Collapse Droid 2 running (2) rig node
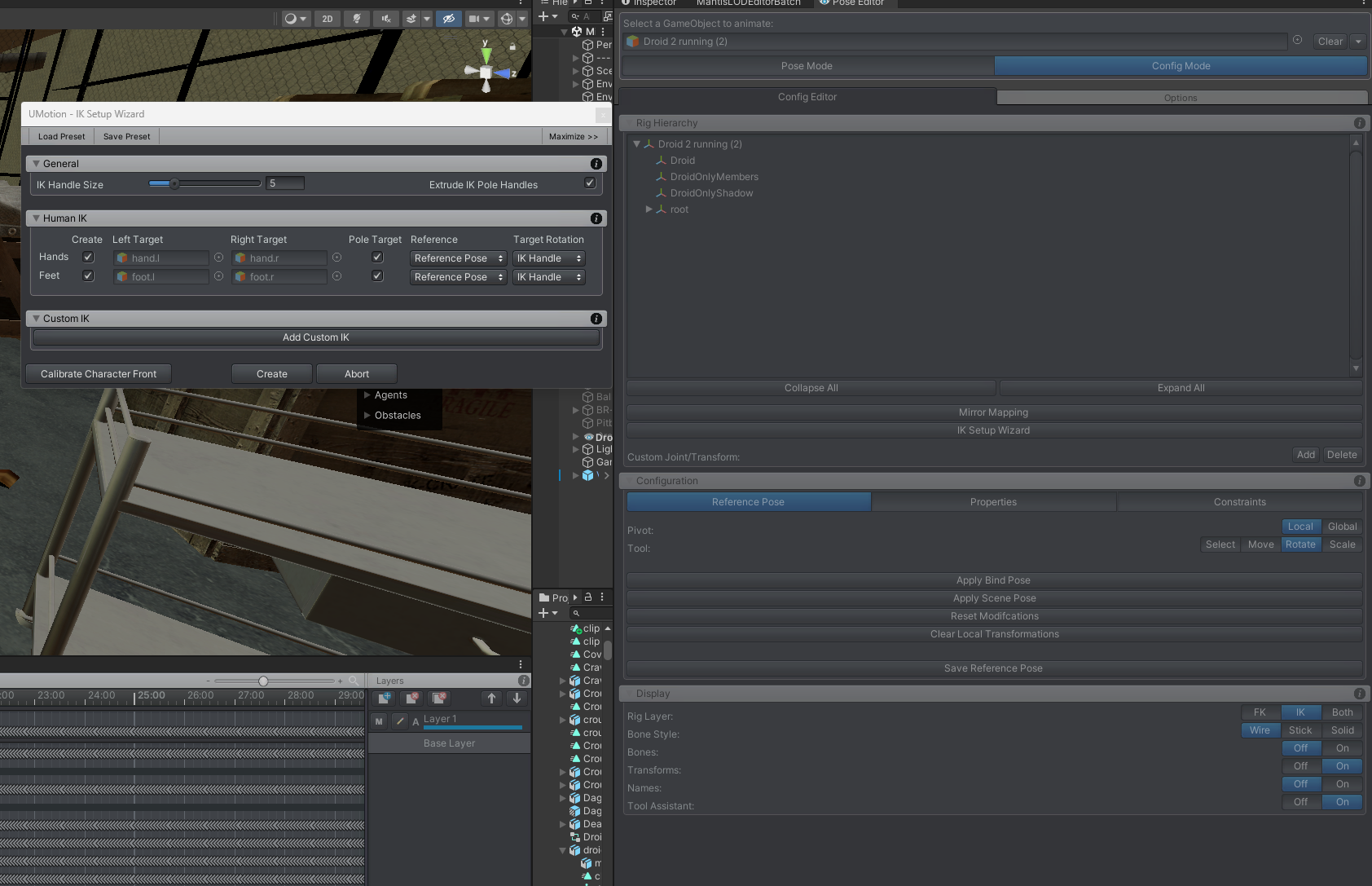This screenshot has width=1372, height=886. pos(637,144)
